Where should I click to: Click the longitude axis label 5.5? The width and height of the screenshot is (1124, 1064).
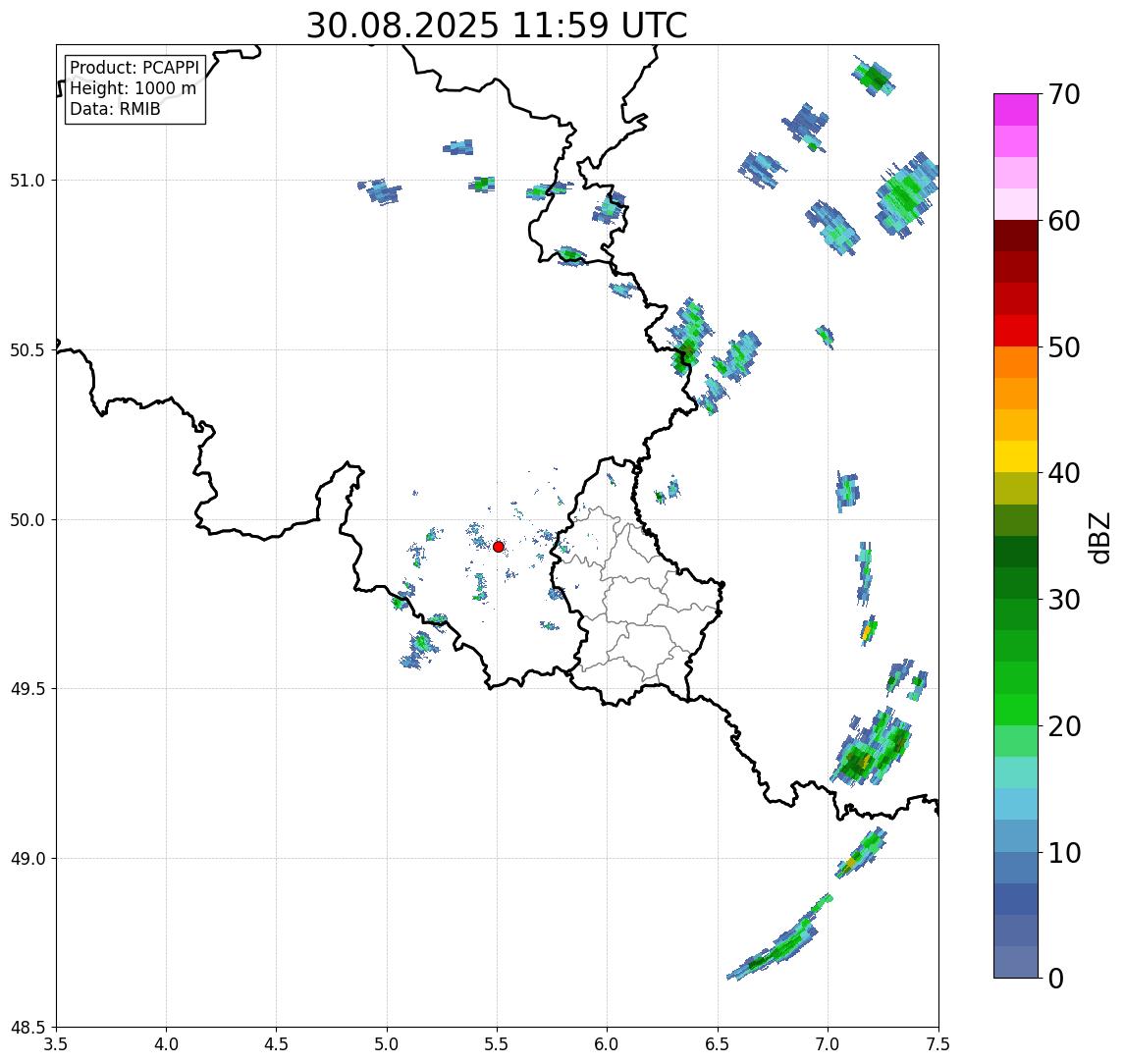(x=498, y=1043)
